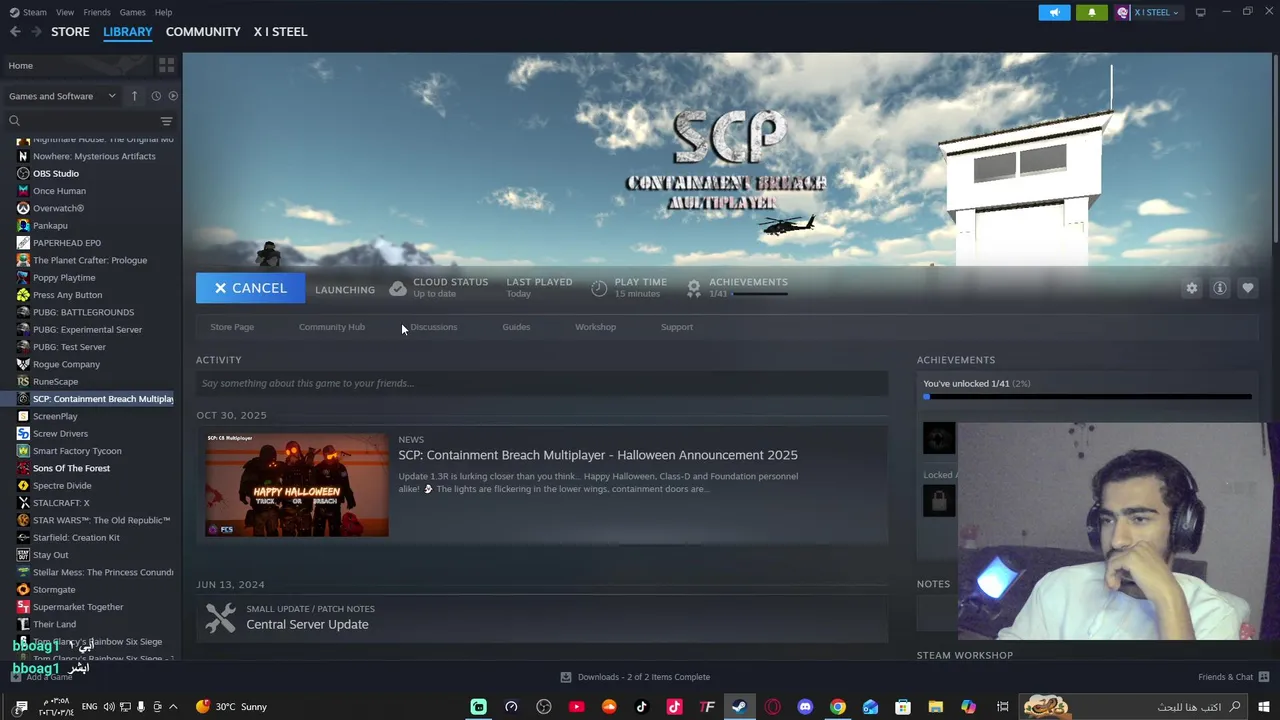Open the Games menu
Image resolution: width=1280 pixels, height=720 pixels.
click(132, 12)
